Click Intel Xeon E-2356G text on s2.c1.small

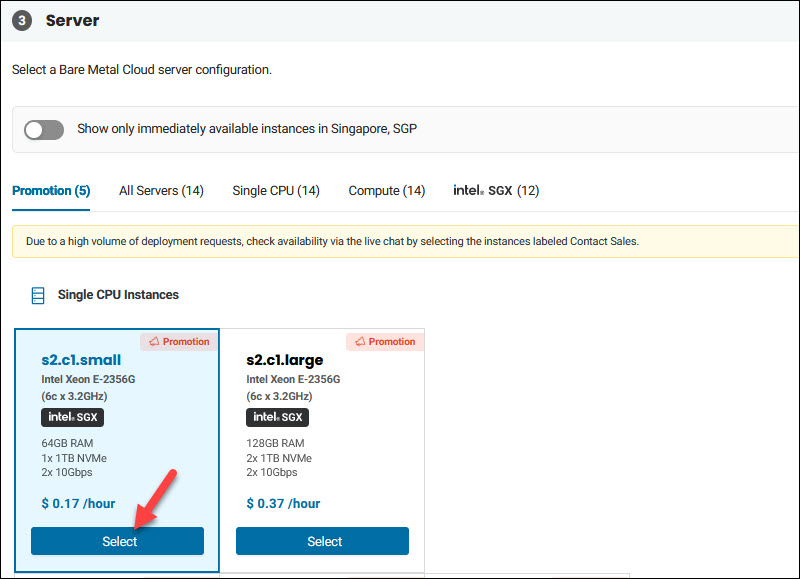[x=88, y=380]
